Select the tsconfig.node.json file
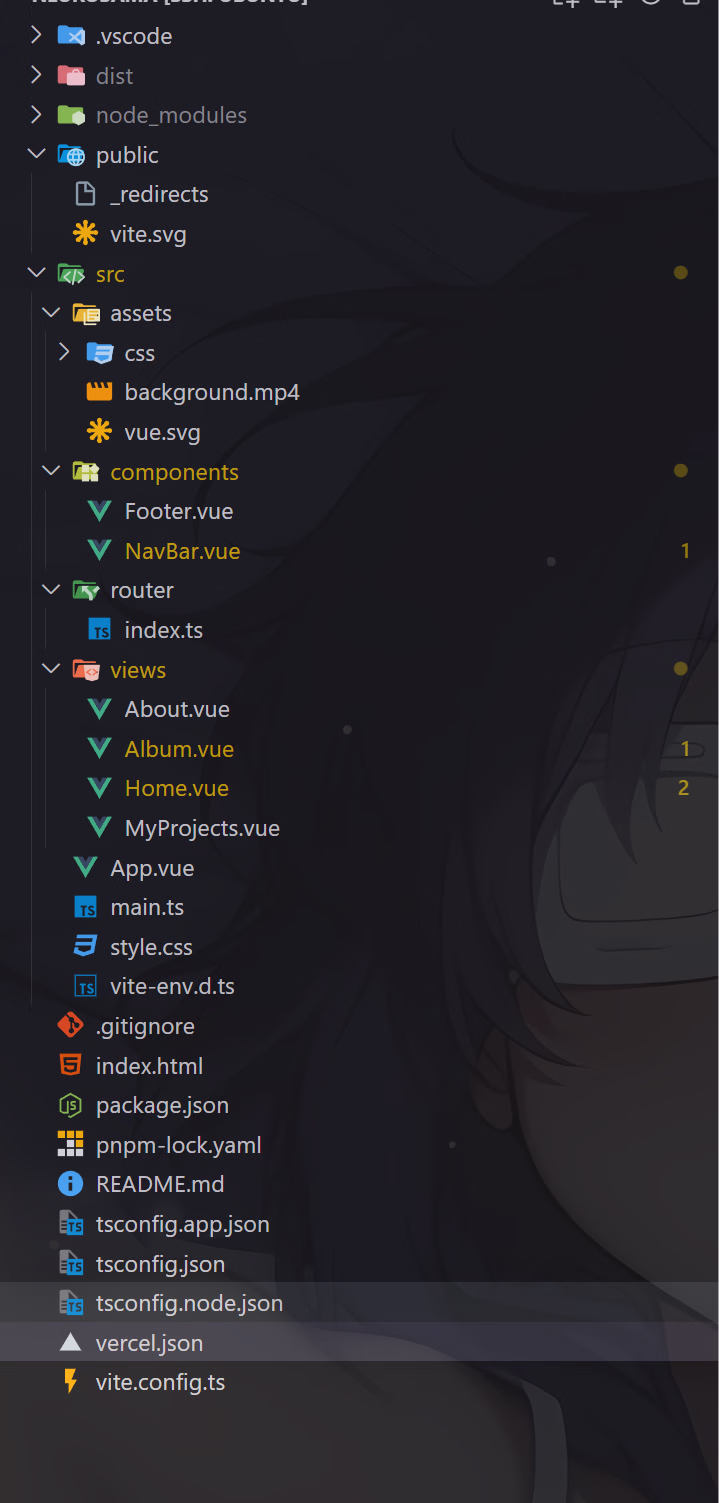The height and width of the screenshot is (1503, 719). tap(360, 1303)
